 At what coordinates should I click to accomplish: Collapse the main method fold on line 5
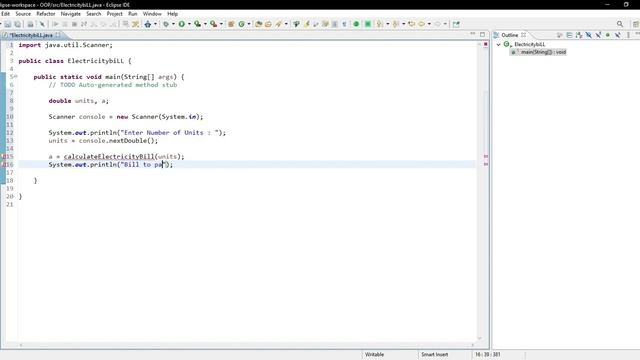tap(16, 76)
